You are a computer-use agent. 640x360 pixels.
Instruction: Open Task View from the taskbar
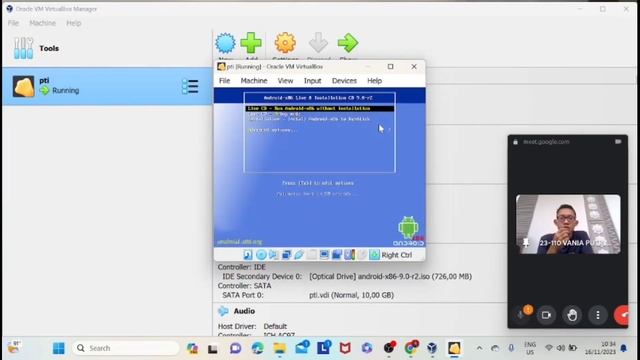pos(213,349)
